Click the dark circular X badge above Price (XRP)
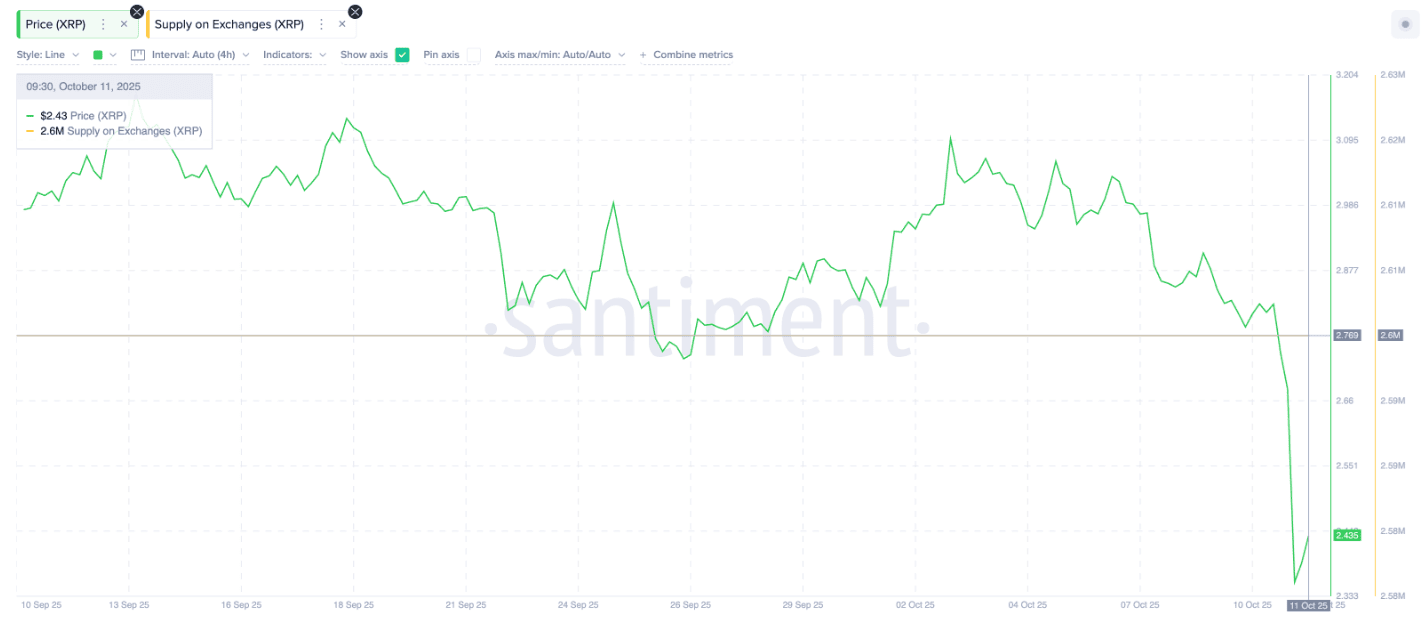1428x631 pixels. pyautogui.click(x=137, y=12)
